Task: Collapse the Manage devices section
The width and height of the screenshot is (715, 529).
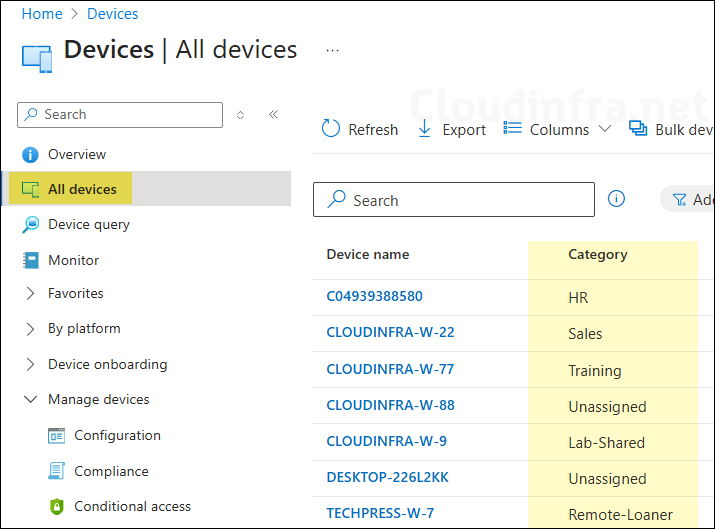Action: 30,400
